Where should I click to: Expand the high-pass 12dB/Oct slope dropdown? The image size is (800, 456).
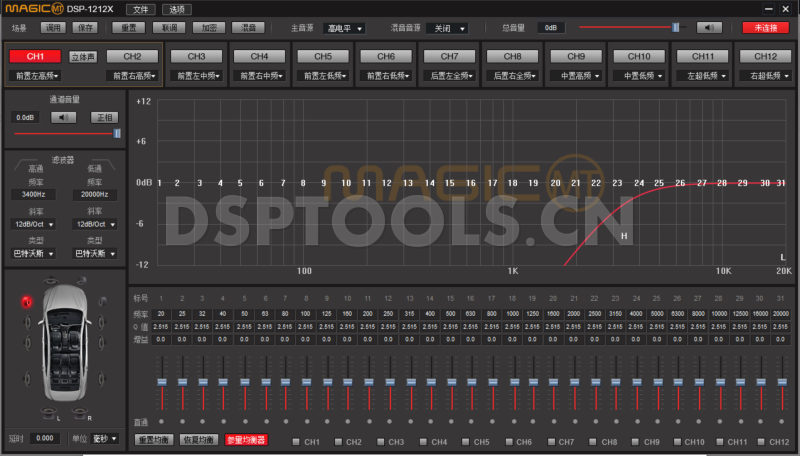(x=35, y=224)
